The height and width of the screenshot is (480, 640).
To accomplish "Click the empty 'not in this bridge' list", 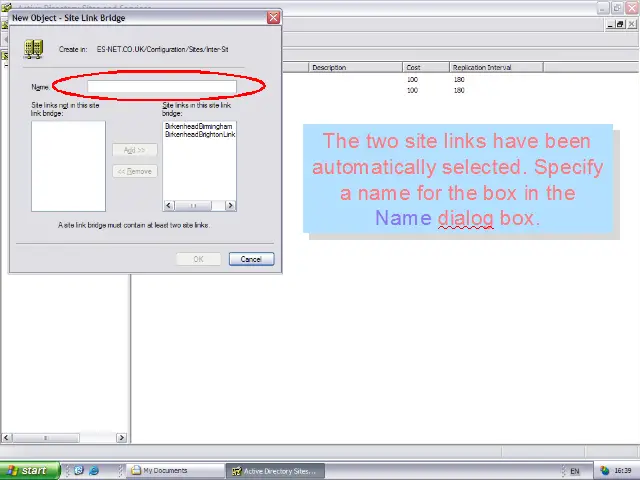I will tap(68, 165).
